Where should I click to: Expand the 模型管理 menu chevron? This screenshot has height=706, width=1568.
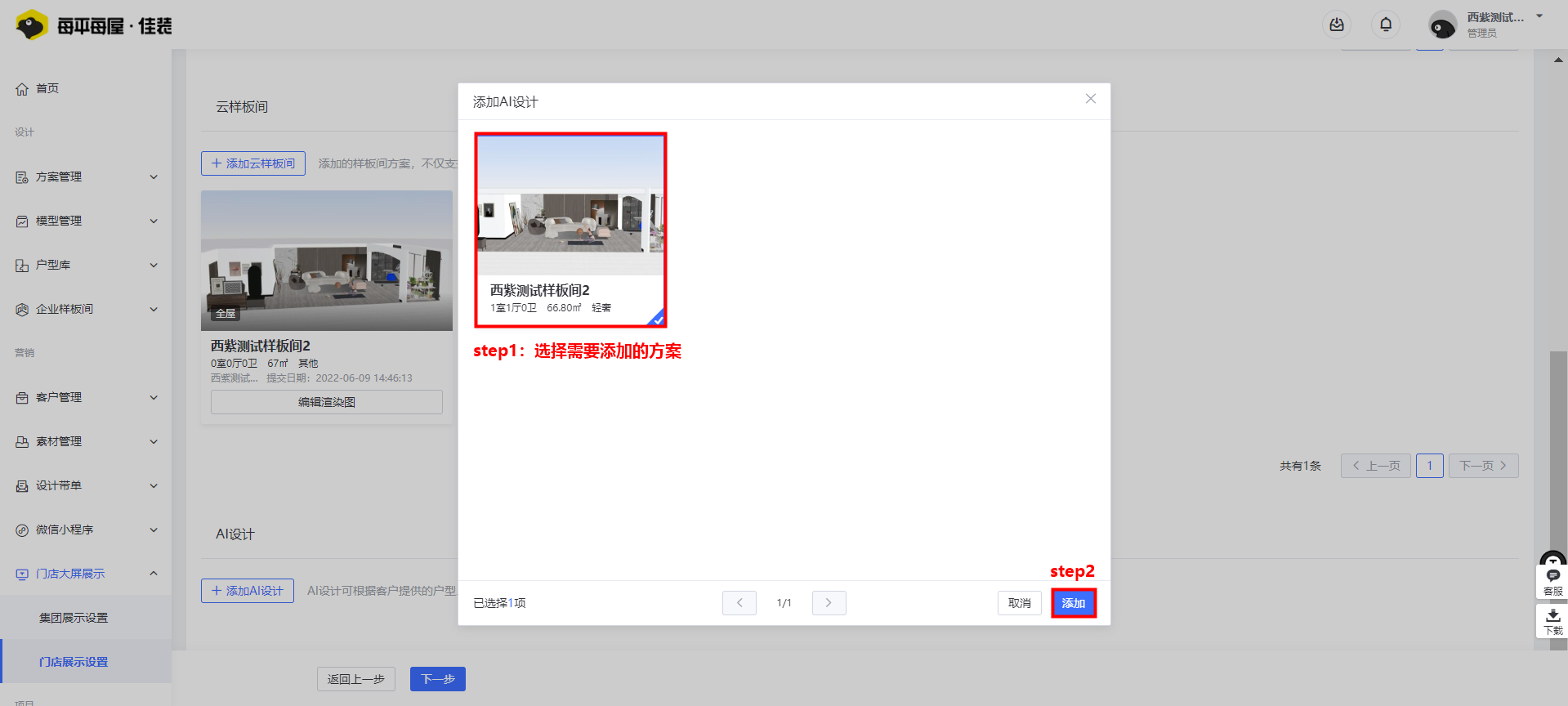pos(154,221)
